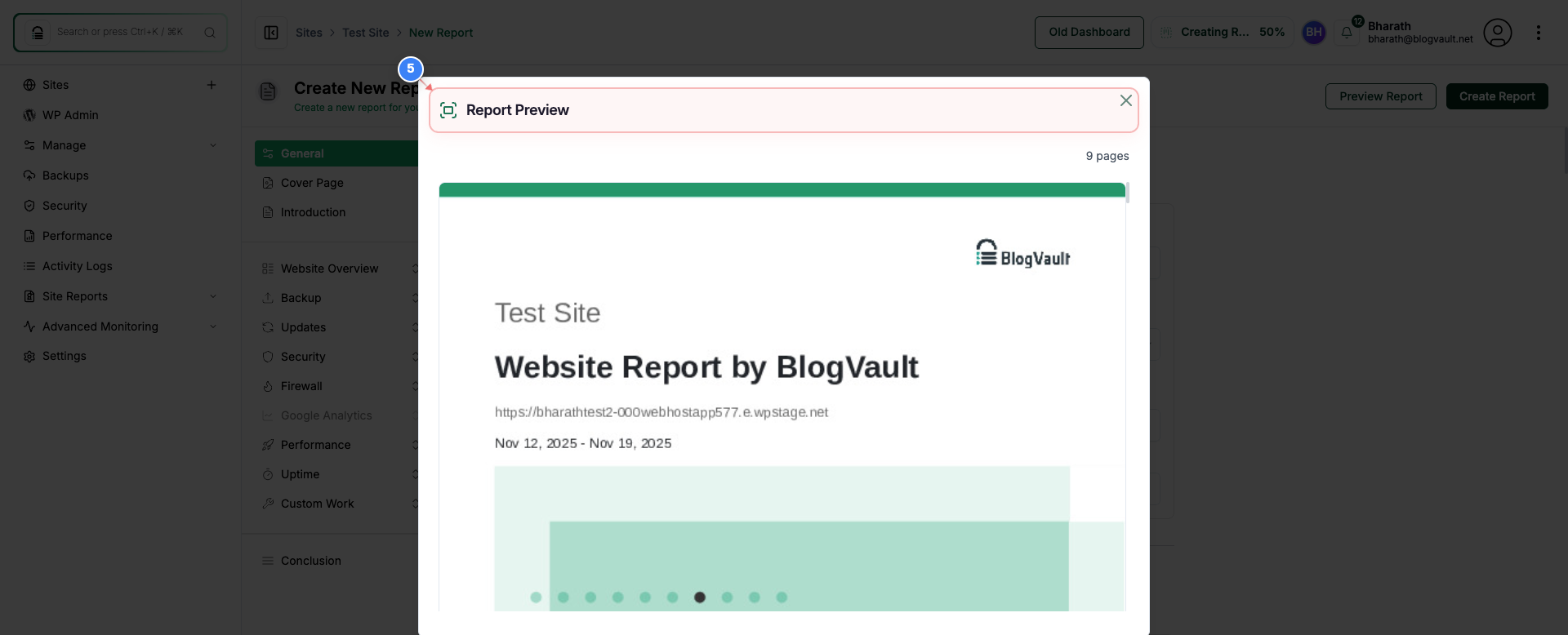Click the Advanced Monitoring pulse icon
Viewport: 1568px width, 635px height.
point(29,326)
